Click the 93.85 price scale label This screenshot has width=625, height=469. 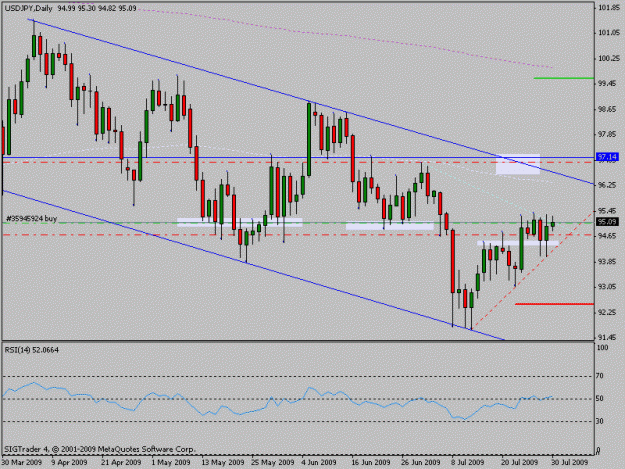click(608, 261)
